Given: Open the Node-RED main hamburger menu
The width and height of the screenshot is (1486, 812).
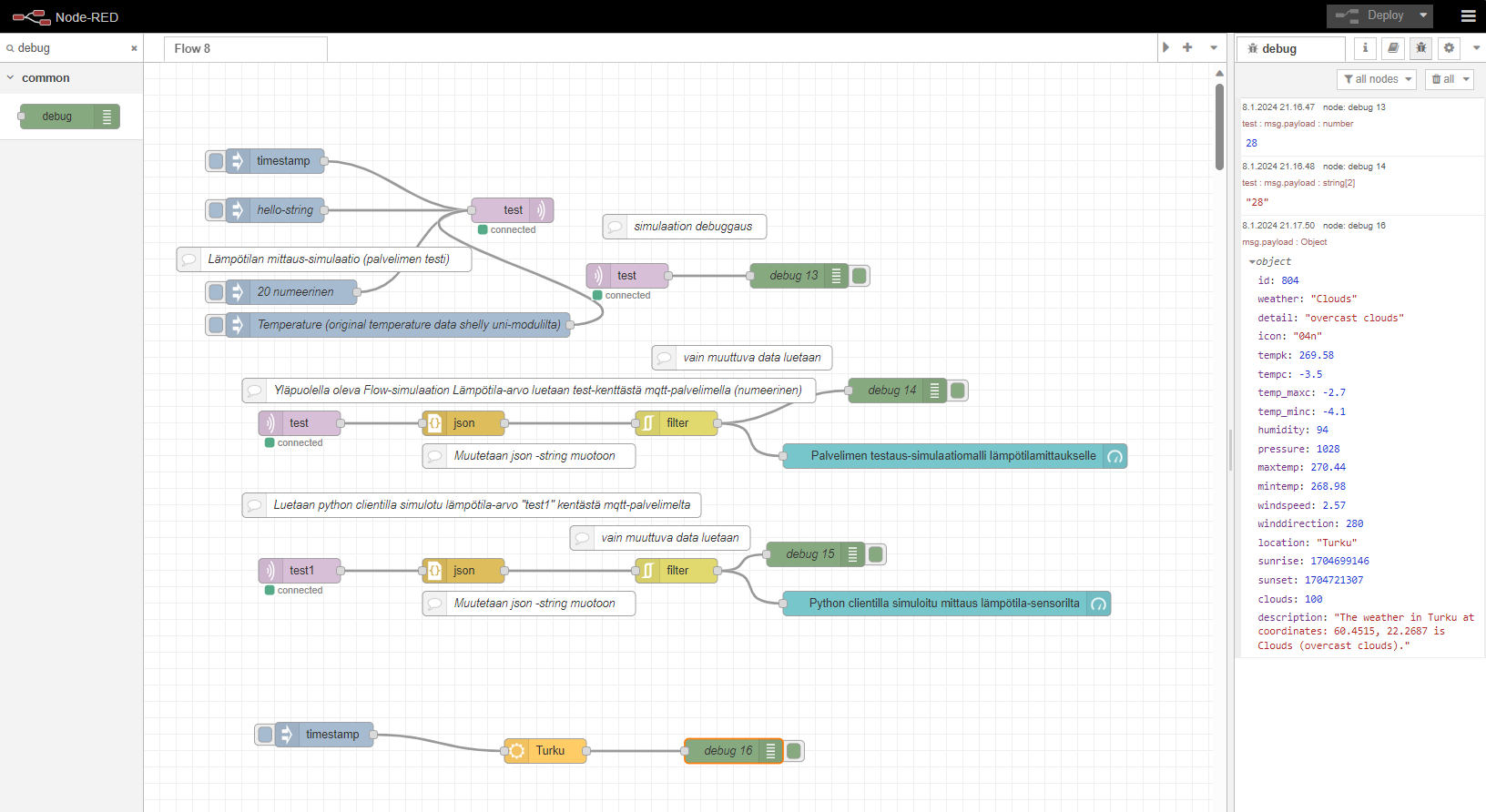Looking at the screenshot, I should 1468,16.
